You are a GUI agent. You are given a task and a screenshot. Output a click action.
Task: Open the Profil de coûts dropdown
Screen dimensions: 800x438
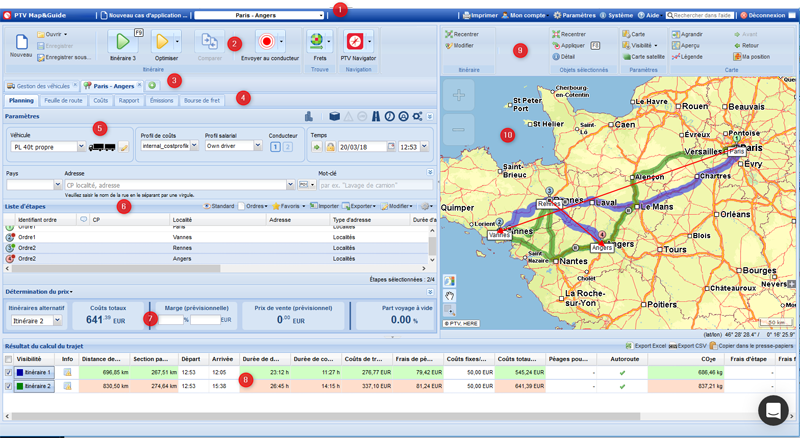coord(194,146)
